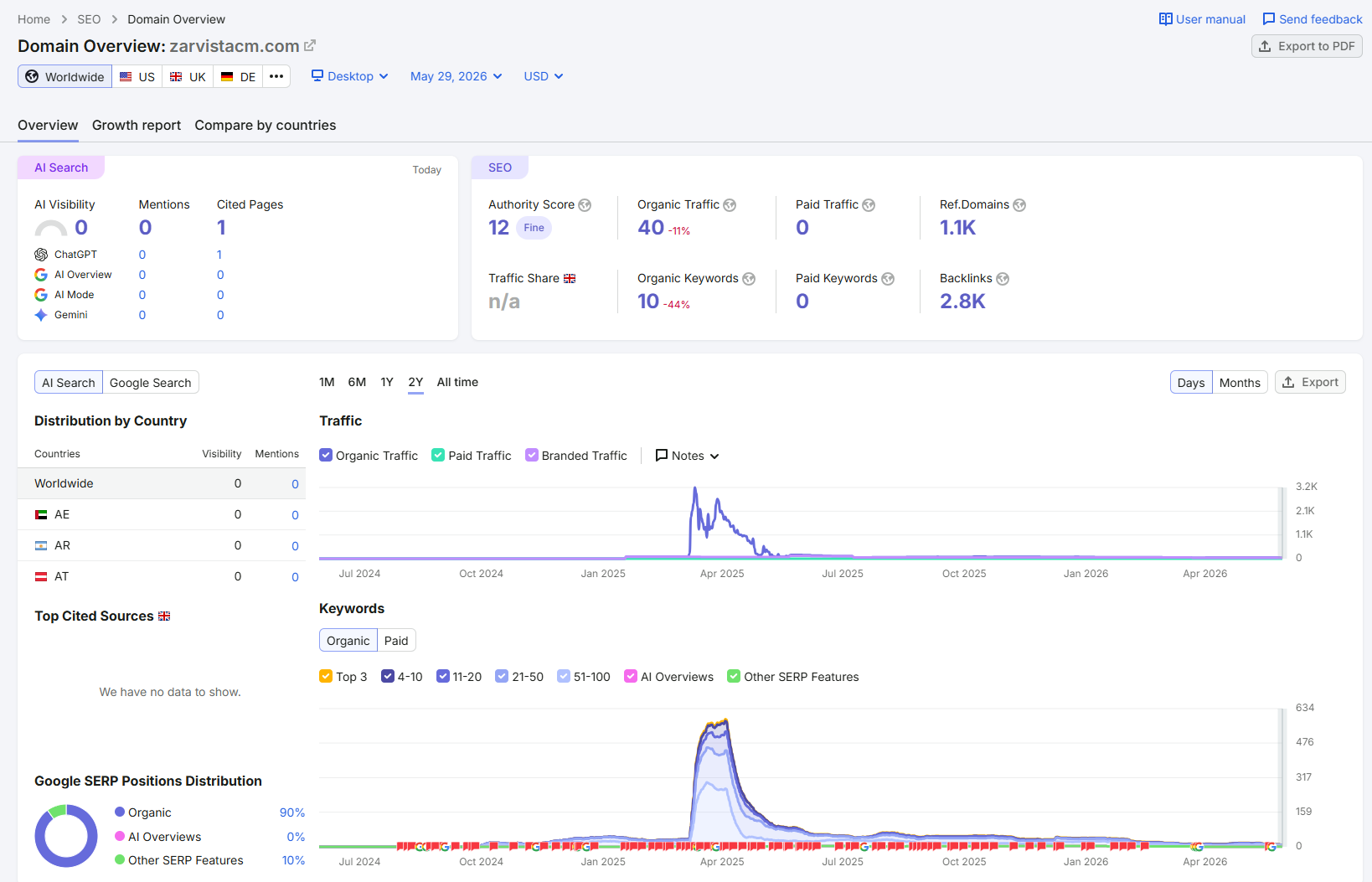Toggle the 4-10 positions checkbox

pyautogui.click(x=388, y=676)
